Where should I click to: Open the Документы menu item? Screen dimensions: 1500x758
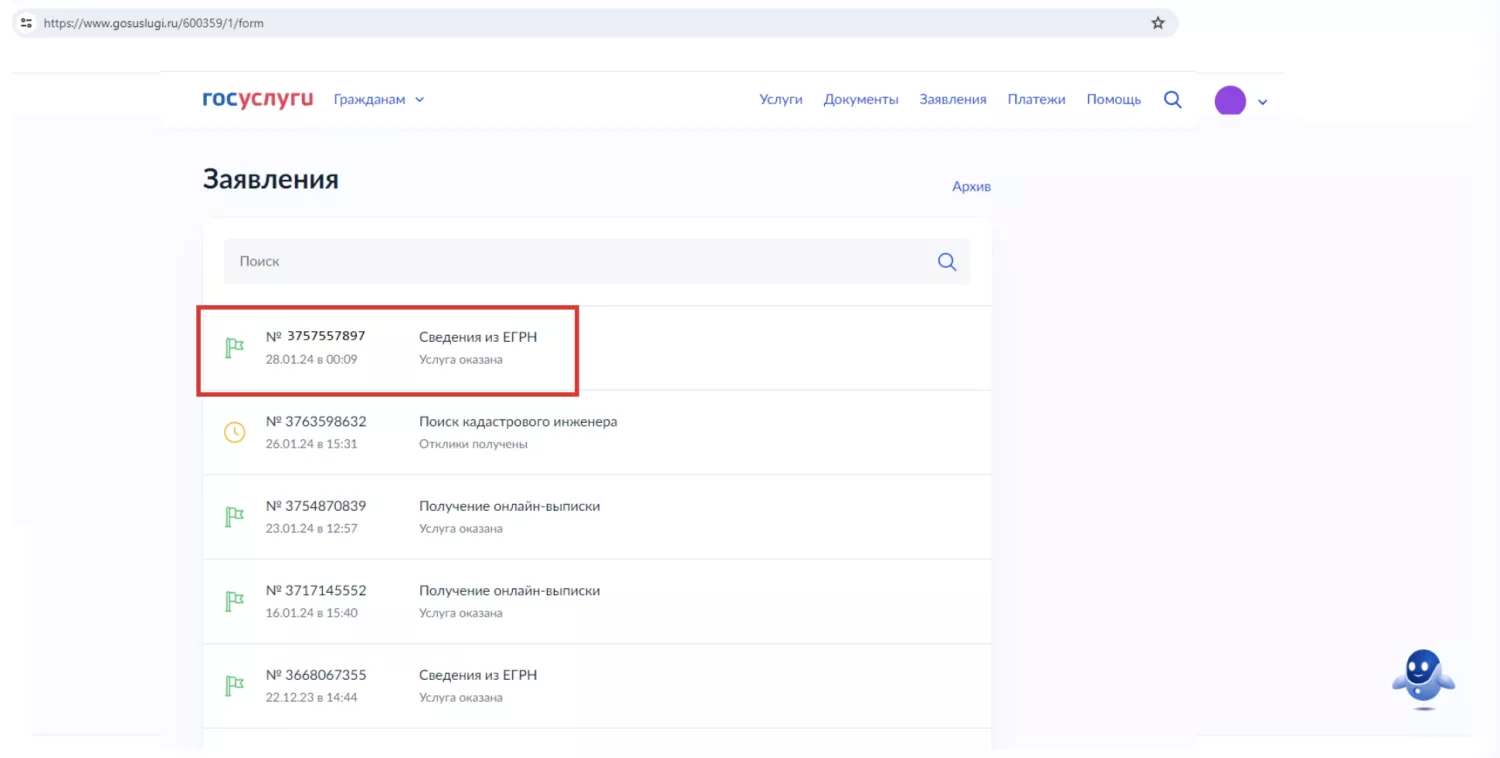point(861,99)
